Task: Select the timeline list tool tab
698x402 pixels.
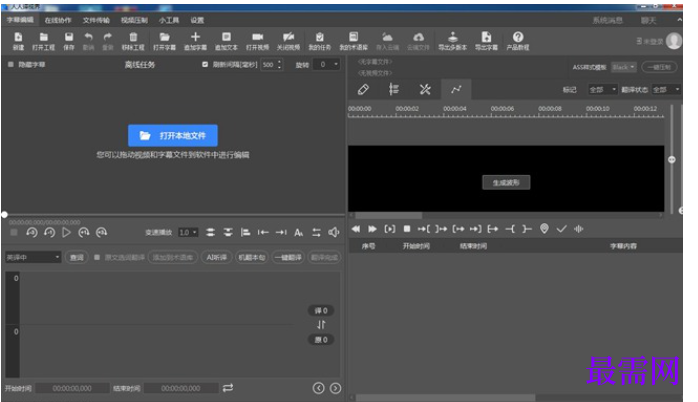Action: [394, 89]
